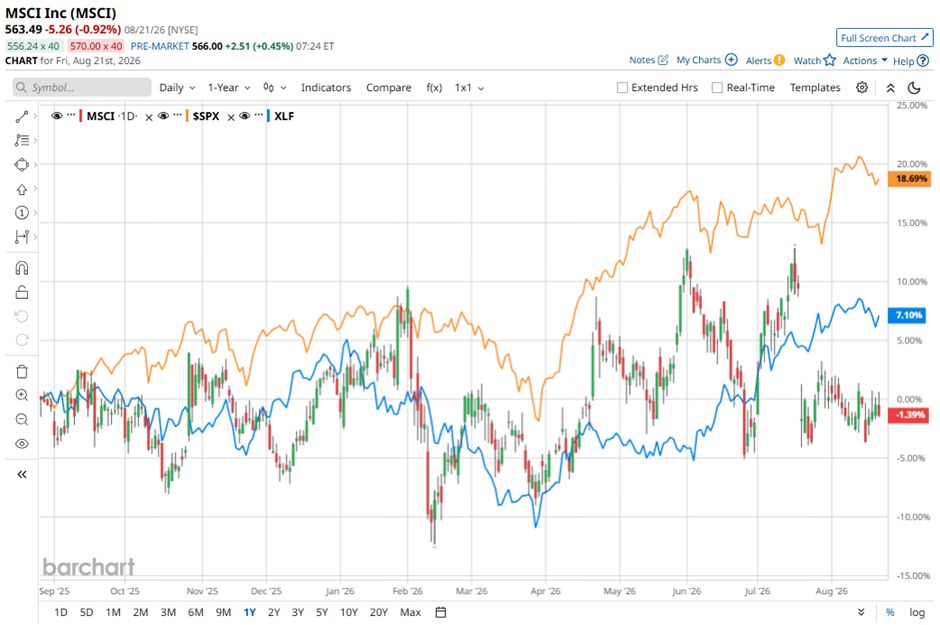Collapse the chart header with double chevron

pos(890,88)
